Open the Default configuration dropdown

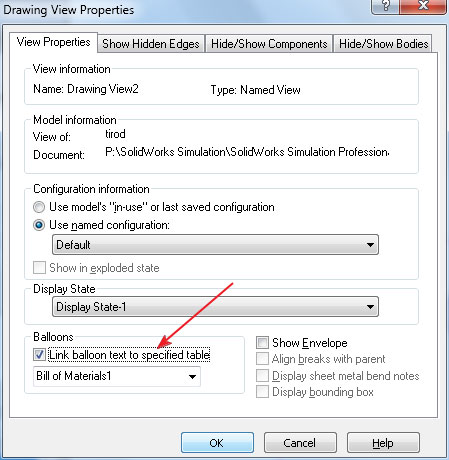pos(215,245)
